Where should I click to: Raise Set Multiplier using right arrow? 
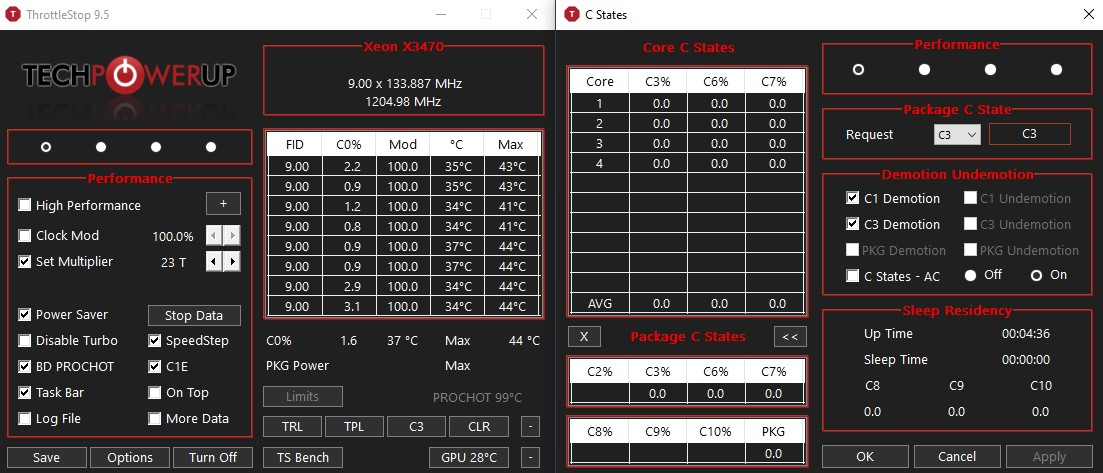pos(231,262)
